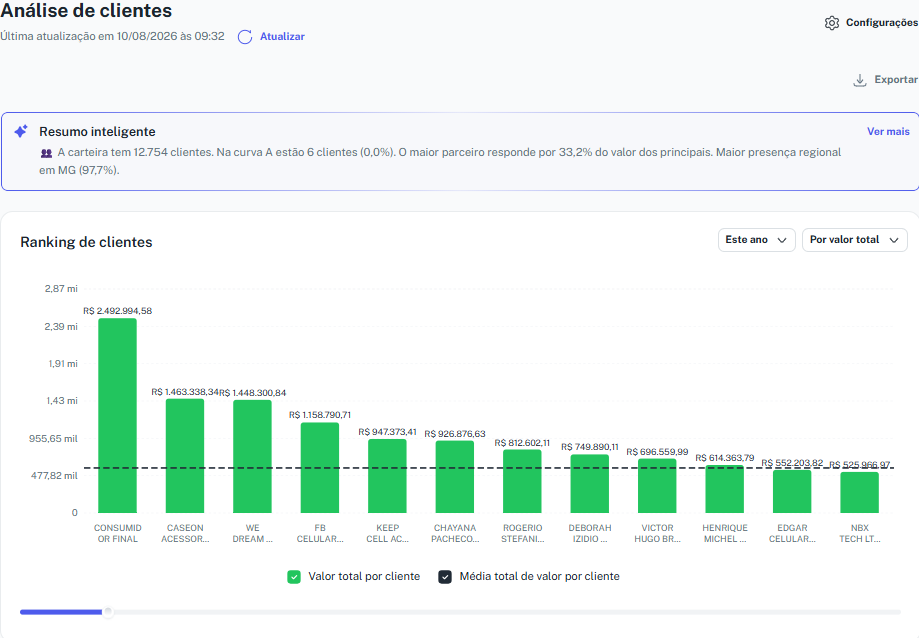Image resolution: width=919 pixels, height=638 pixels.
Task: Click the Exportar download icon
Action: (860, 80)
